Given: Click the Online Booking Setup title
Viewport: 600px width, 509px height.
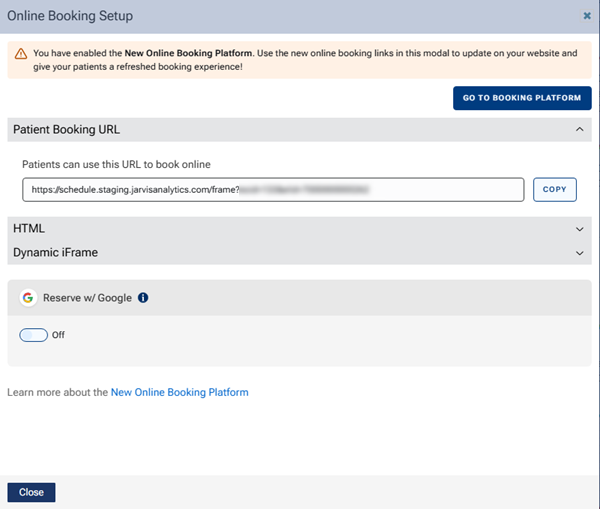Looking at the screenshot, I should (70, 16).
